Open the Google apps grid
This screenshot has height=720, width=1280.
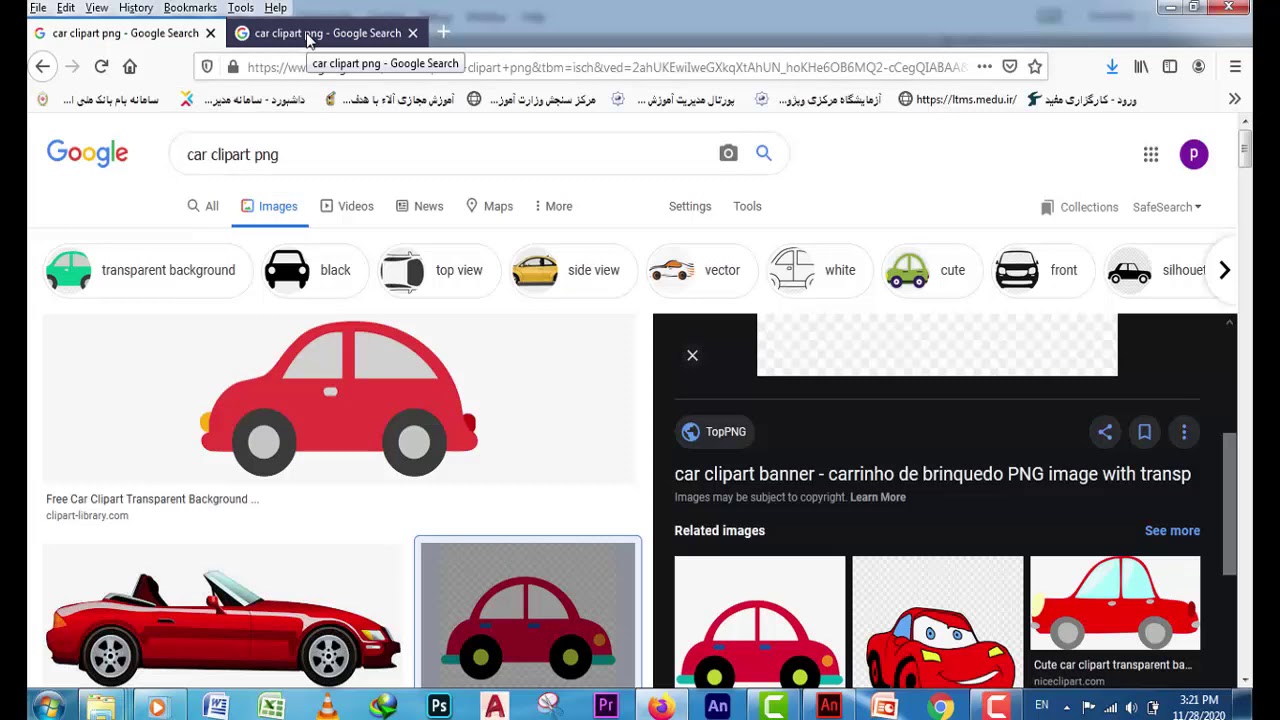pos(1151,154)
